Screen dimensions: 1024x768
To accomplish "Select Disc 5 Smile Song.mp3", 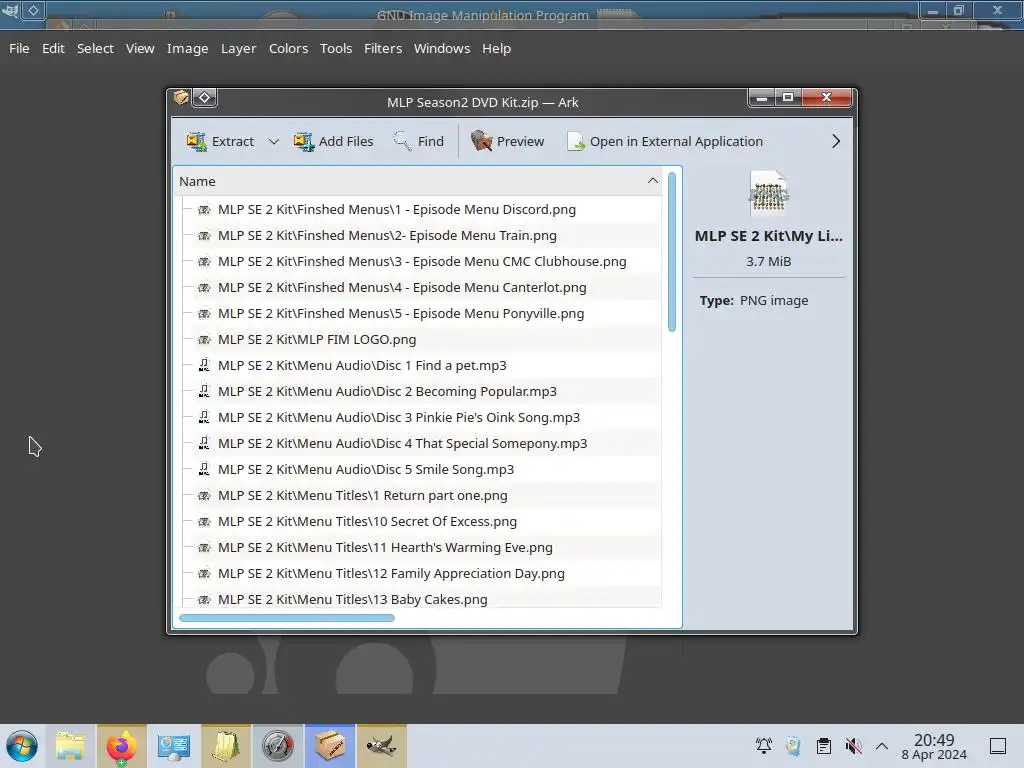I will click(x=366, y=470).
